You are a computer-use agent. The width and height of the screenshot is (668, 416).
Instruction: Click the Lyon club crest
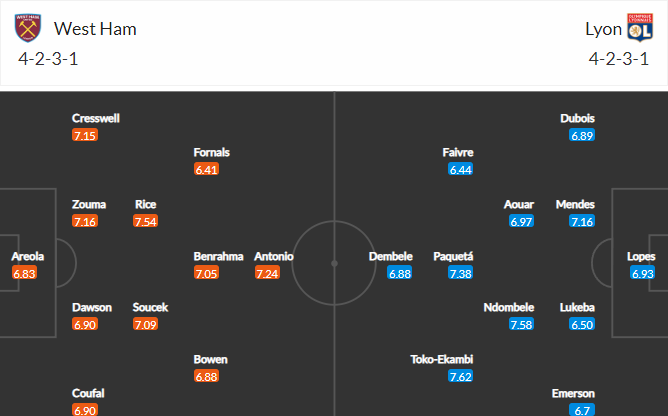(x=639, y=28)
